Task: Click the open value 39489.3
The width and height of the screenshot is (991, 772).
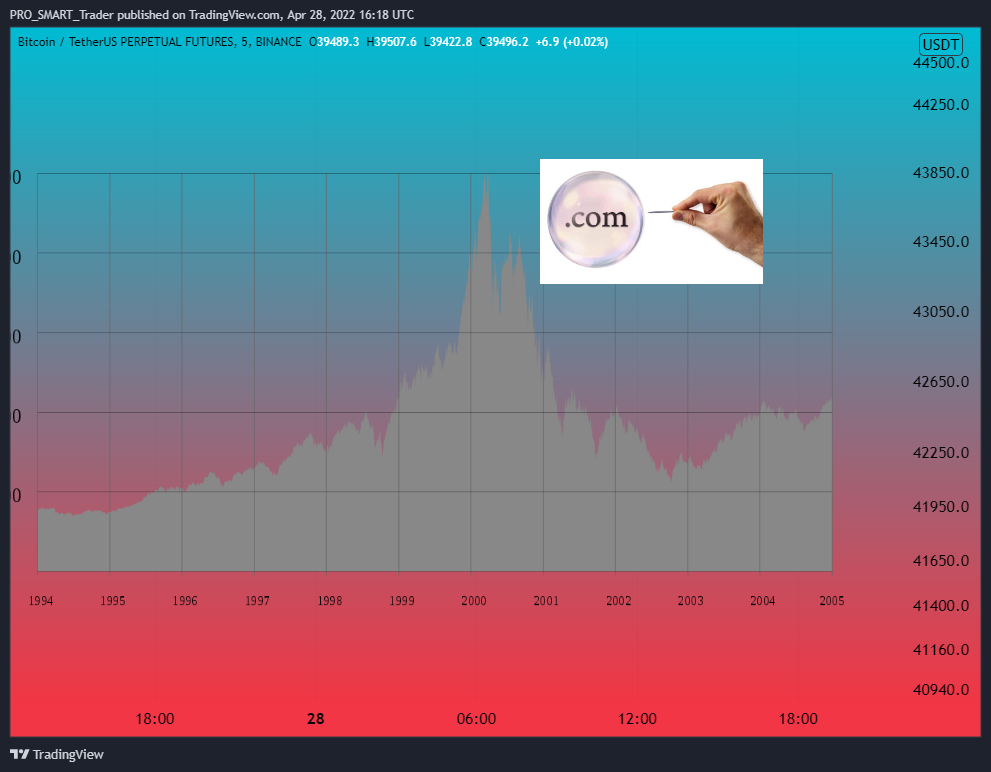Action: coord(338,42)
